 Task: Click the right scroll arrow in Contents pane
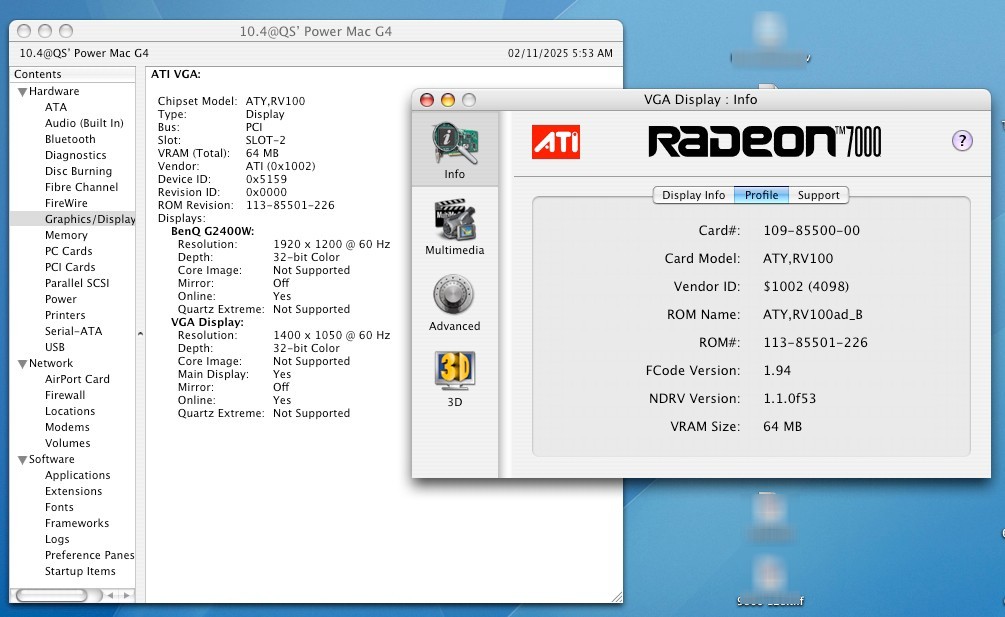127,595
